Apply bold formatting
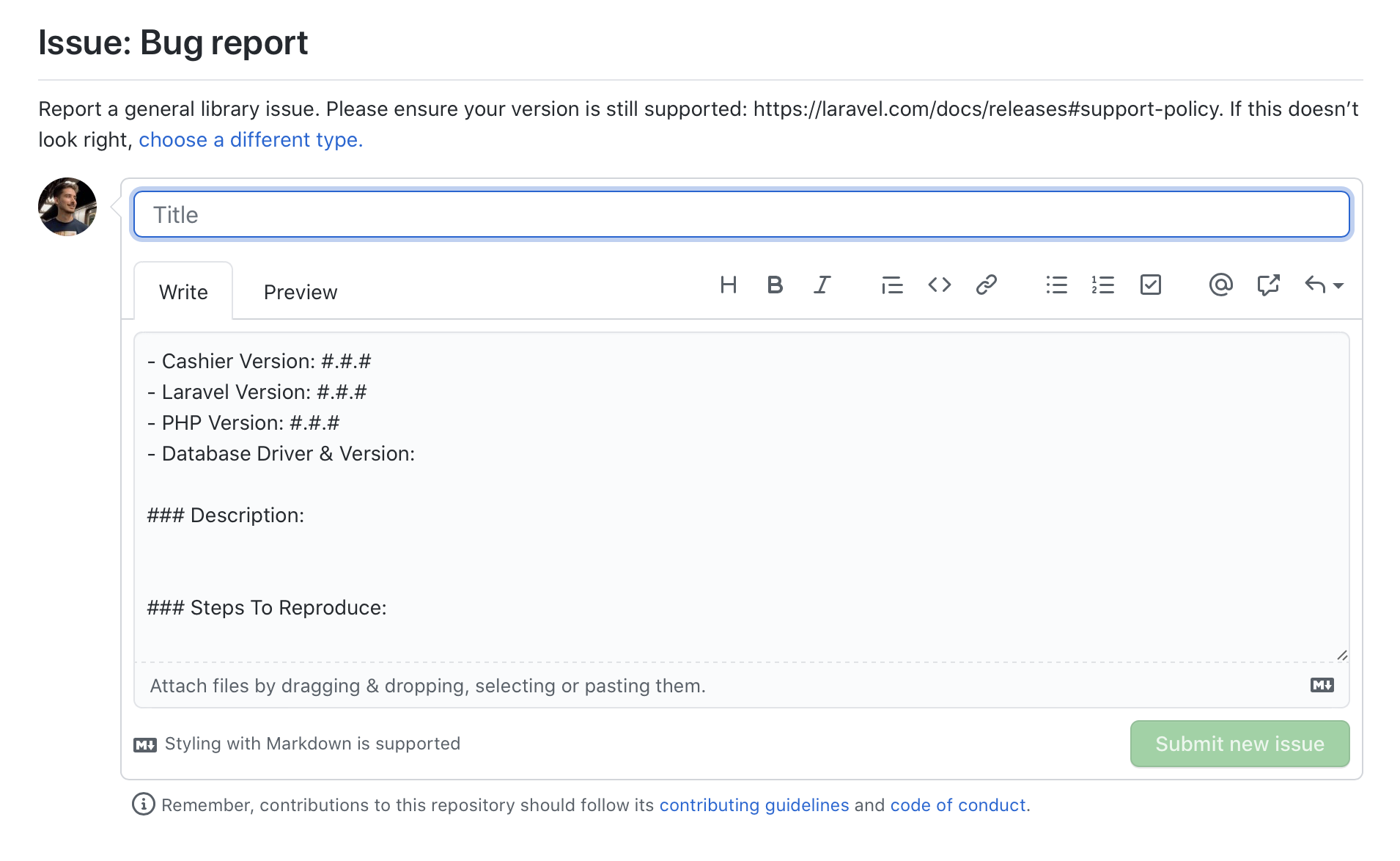 775,285
